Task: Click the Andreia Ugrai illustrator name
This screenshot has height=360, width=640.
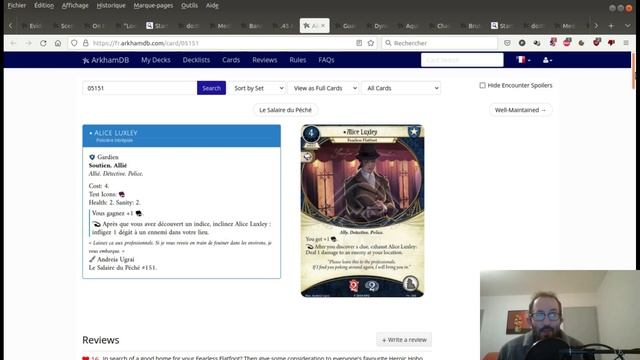Action: pyautogui.click(x=116, y=260)
